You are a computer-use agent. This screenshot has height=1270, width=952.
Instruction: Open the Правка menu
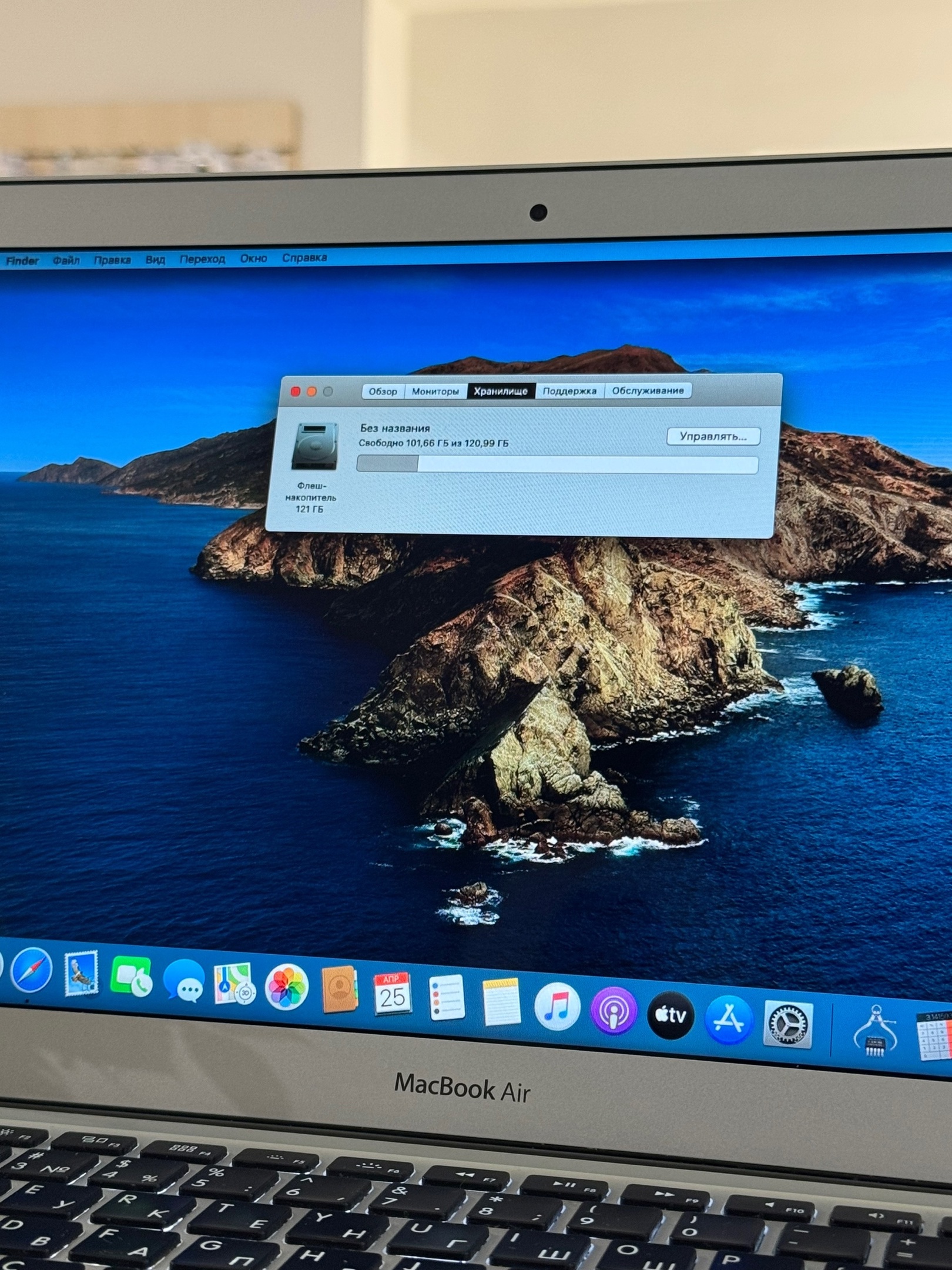coord(112,260)
